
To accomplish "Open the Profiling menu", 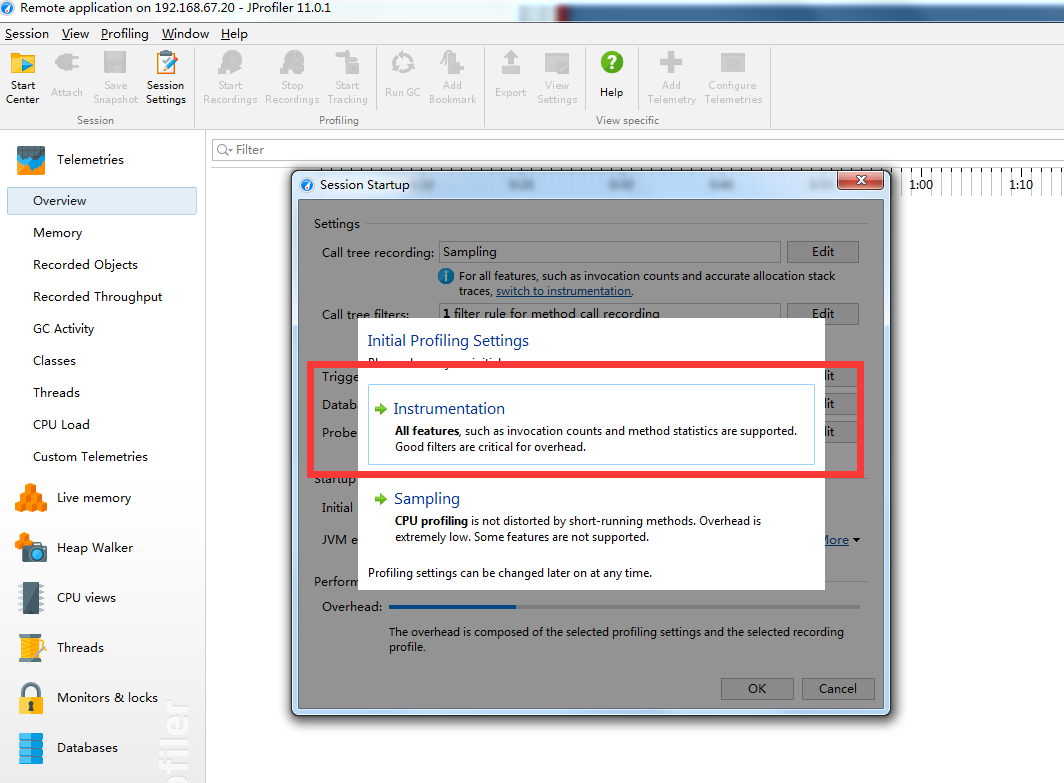I will point(125,34).
